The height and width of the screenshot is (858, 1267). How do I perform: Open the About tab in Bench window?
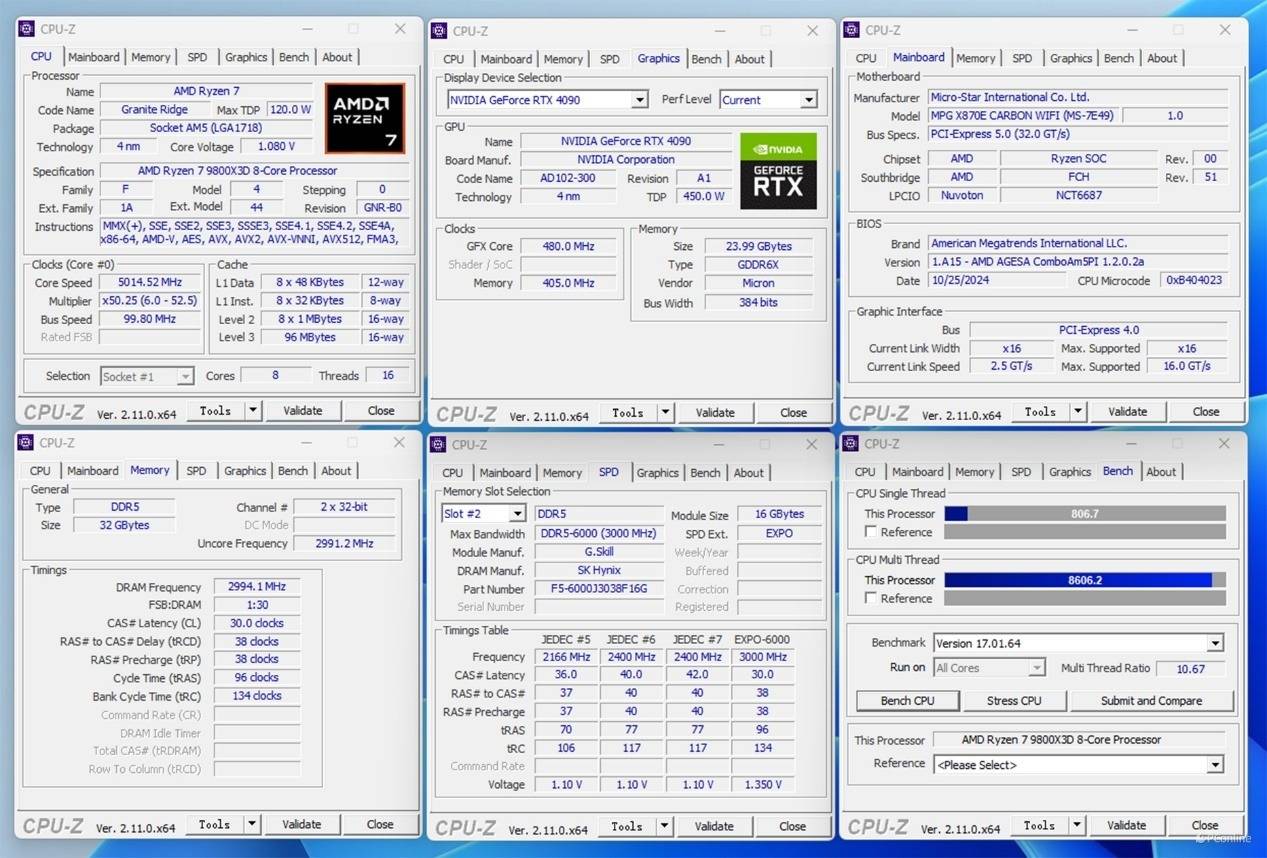pos(1161,472)
